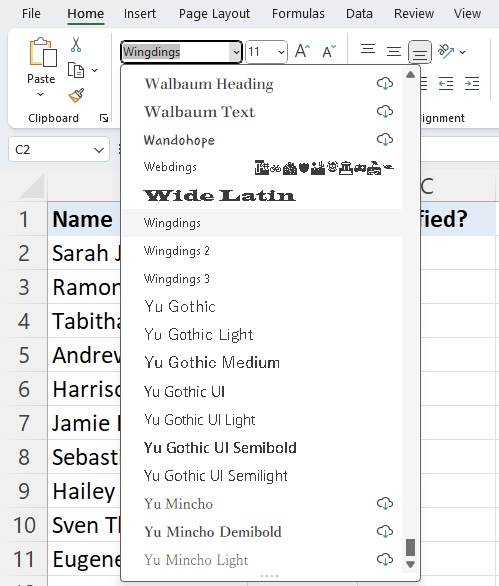Switch to the Insert tab
This screenshot has width=499, height=586.
point(140,14)
